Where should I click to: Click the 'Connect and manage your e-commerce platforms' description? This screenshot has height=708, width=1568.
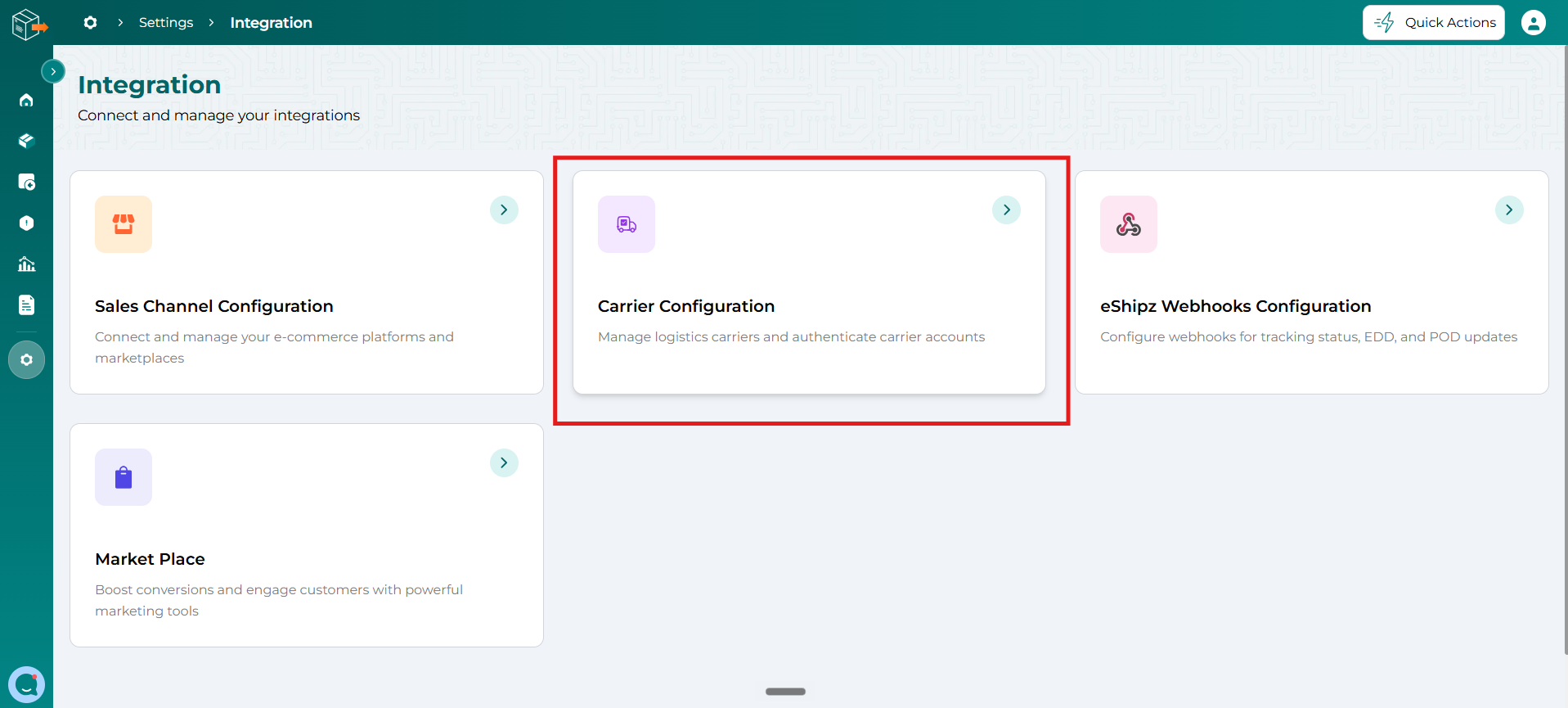(274, 347)
